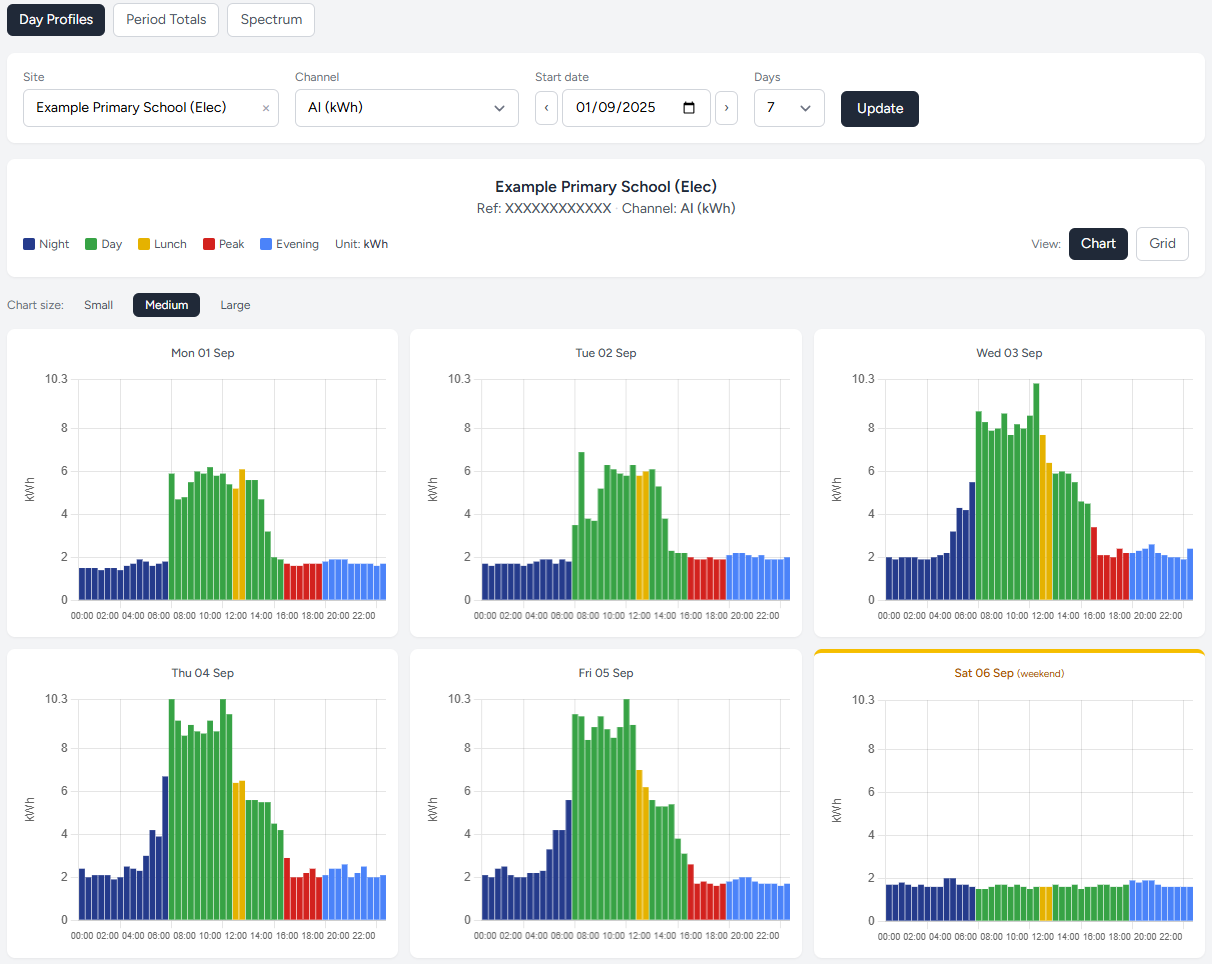Open the Spectrum tab
Screen dimensions: 1212x964
[271, 19]
